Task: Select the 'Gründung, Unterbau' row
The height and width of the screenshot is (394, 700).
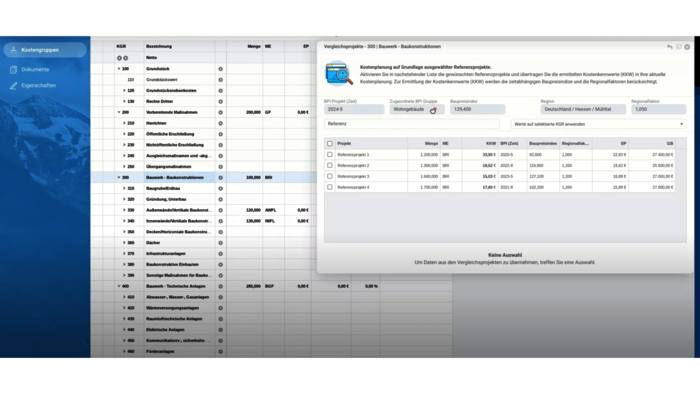Action: click(x=166, y=199)
